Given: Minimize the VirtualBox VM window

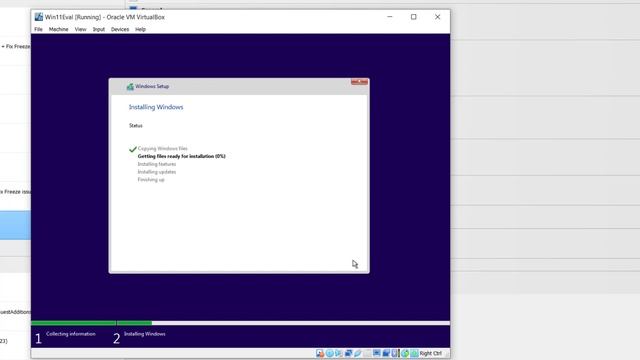Looking at the screenshot, I should [x=390, y=17].
